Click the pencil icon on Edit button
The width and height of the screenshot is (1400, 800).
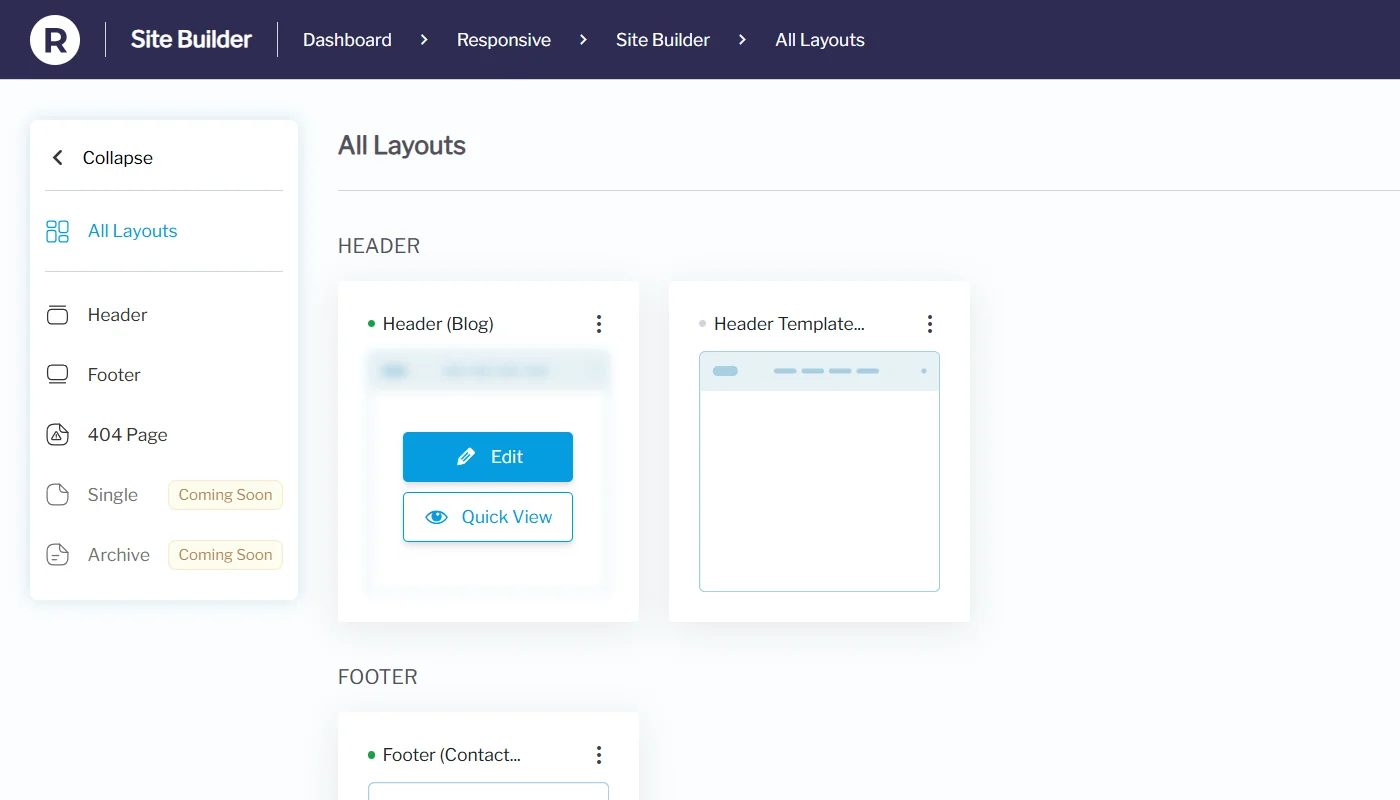pos(466,457)
